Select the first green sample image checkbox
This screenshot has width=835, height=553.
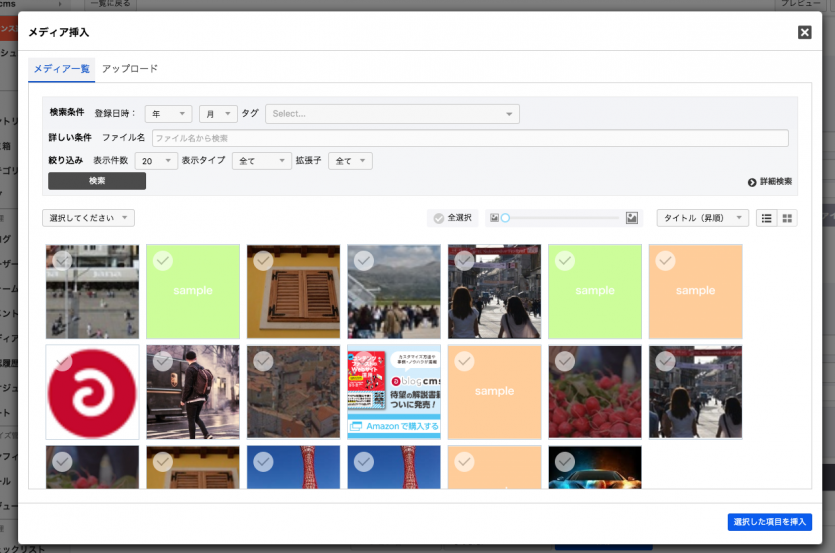[x=163, y=260]
